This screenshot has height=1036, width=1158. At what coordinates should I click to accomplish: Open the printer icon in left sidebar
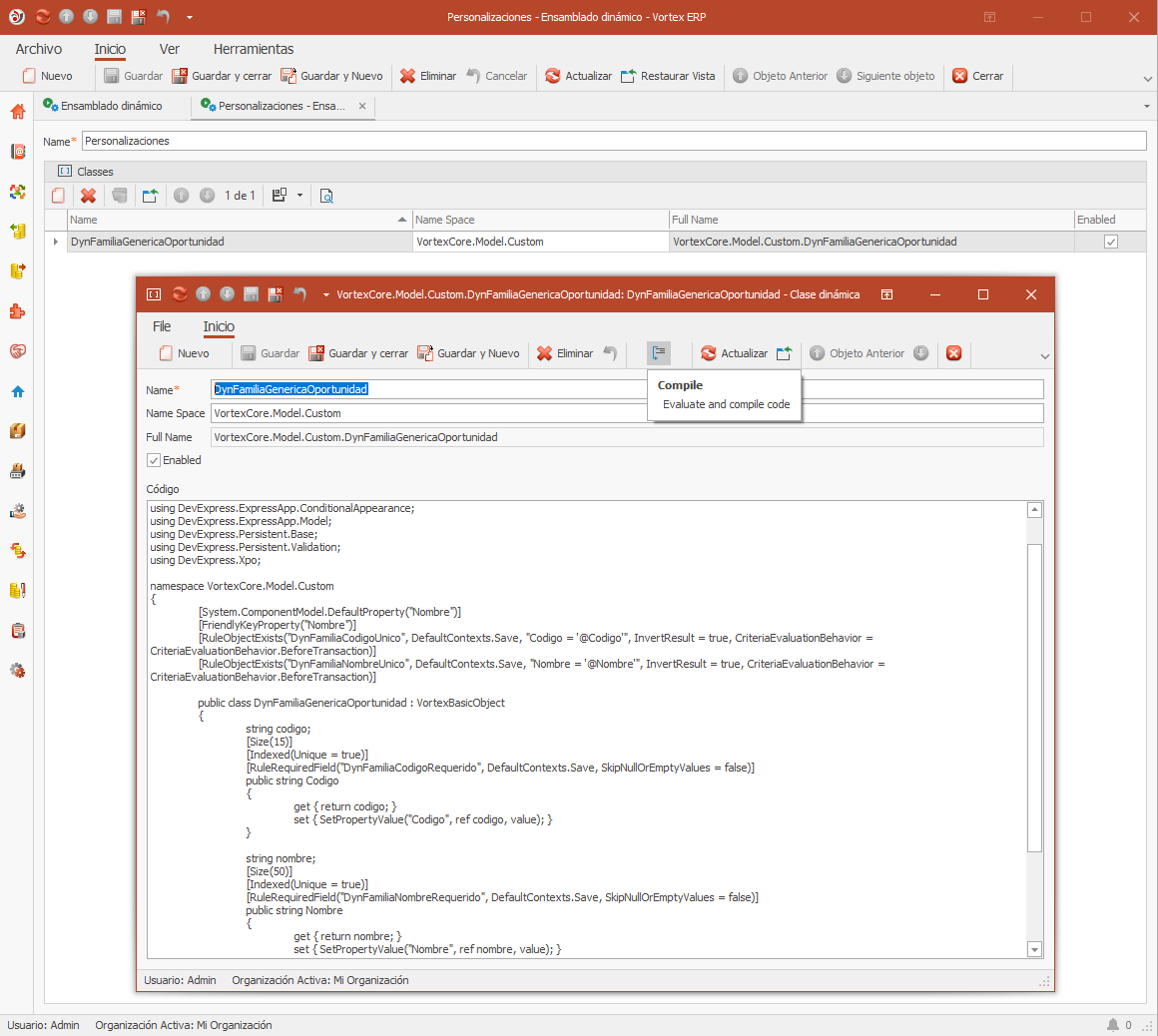(x=18, y=471)
